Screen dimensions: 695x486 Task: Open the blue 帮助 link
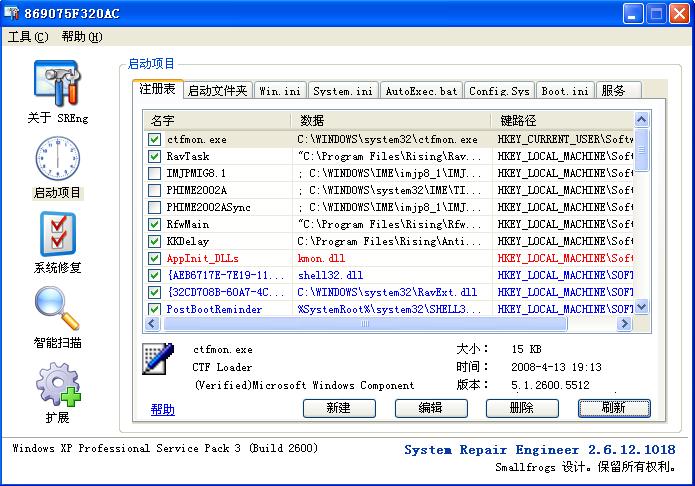pyautogui.click(x=163, y=409)
